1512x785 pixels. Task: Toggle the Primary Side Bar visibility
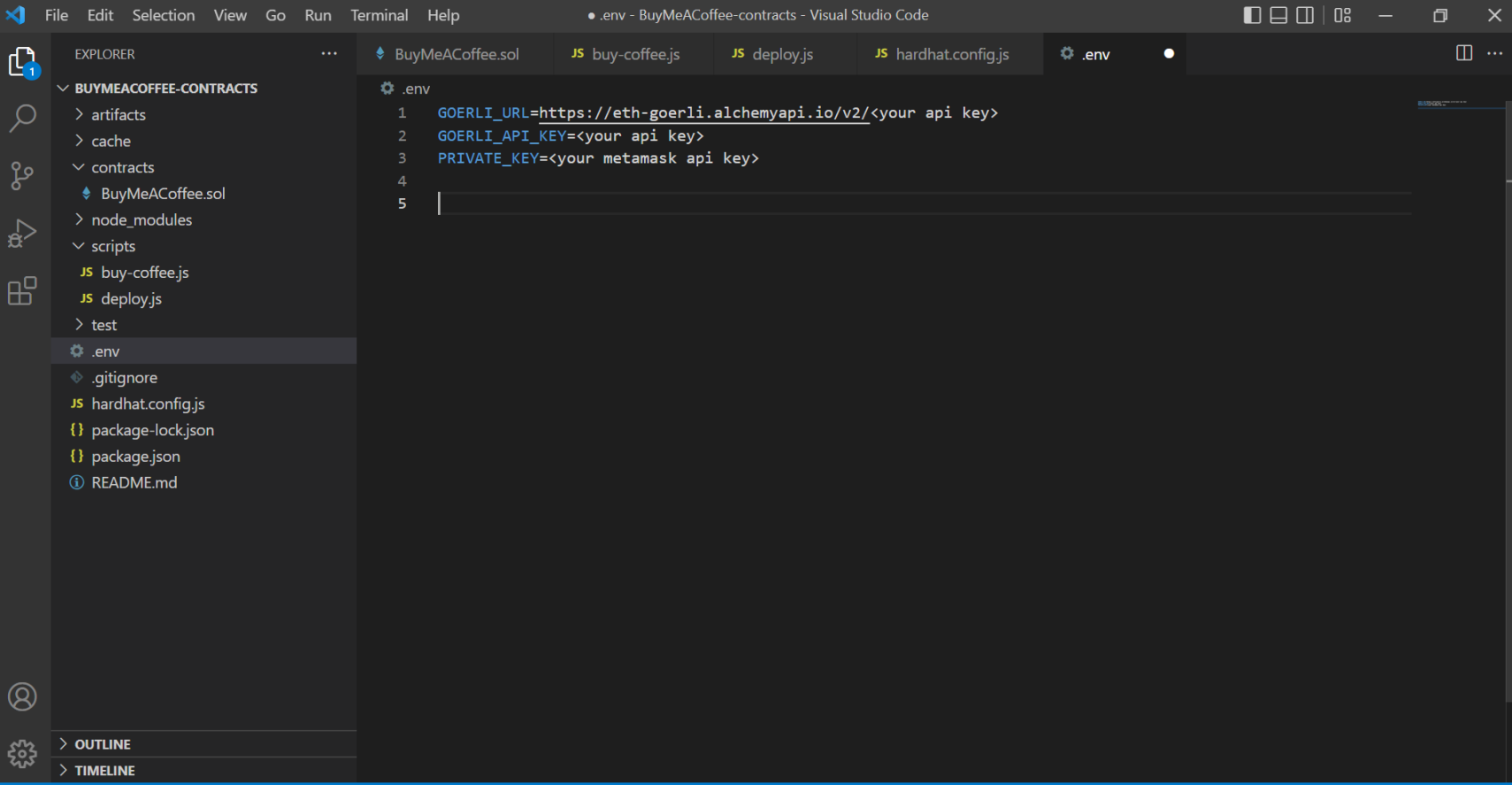coord(1252,16)
